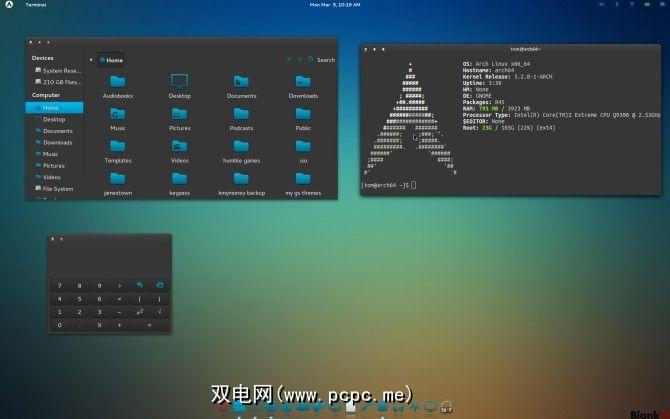Click the Activities logo in top bar
670x419 pixels.
pos(9,4)
